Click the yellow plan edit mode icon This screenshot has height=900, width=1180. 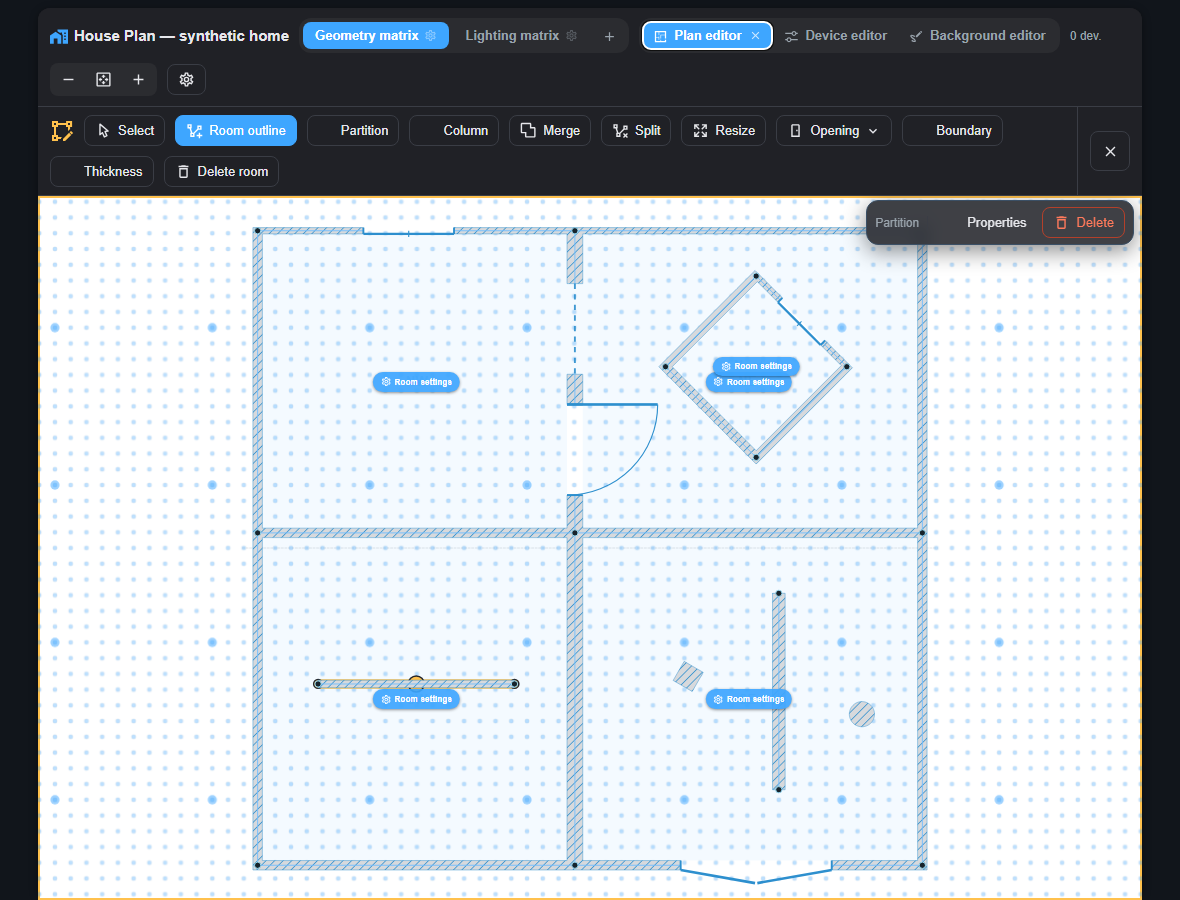pos(62,131)
